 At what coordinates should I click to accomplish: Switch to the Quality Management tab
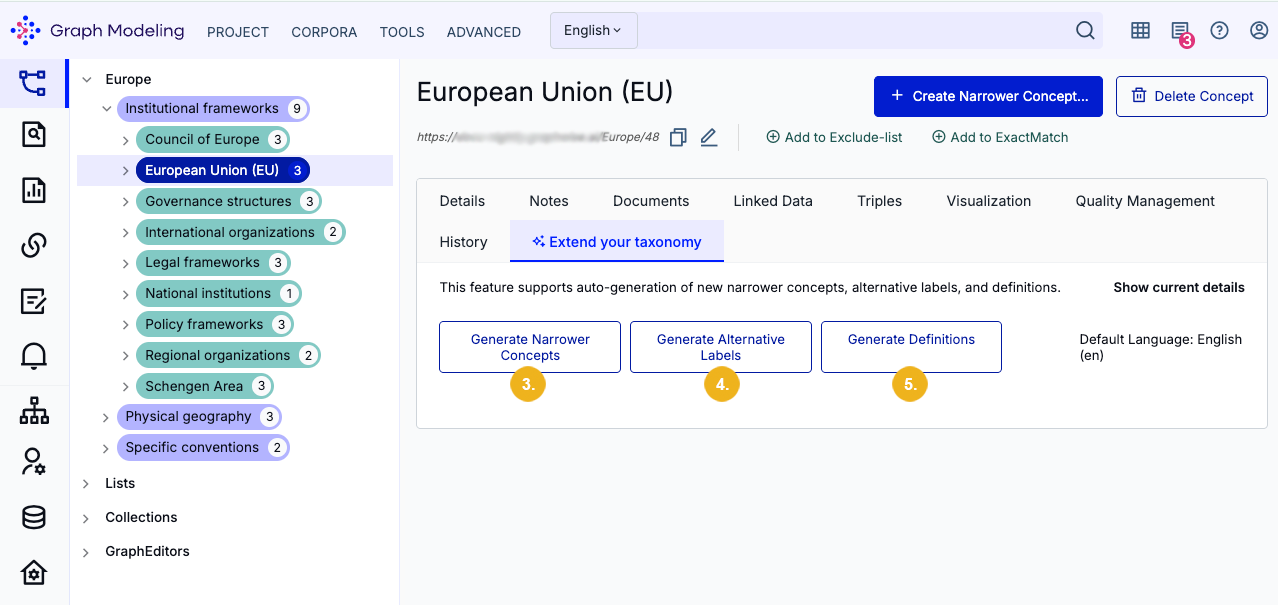(1145, 201)
